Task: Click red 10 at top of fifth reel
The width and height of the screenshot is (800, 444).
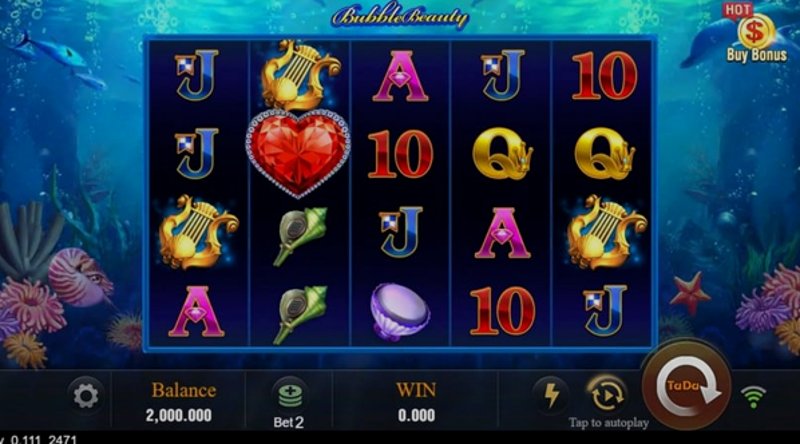Action: [605, 76]
